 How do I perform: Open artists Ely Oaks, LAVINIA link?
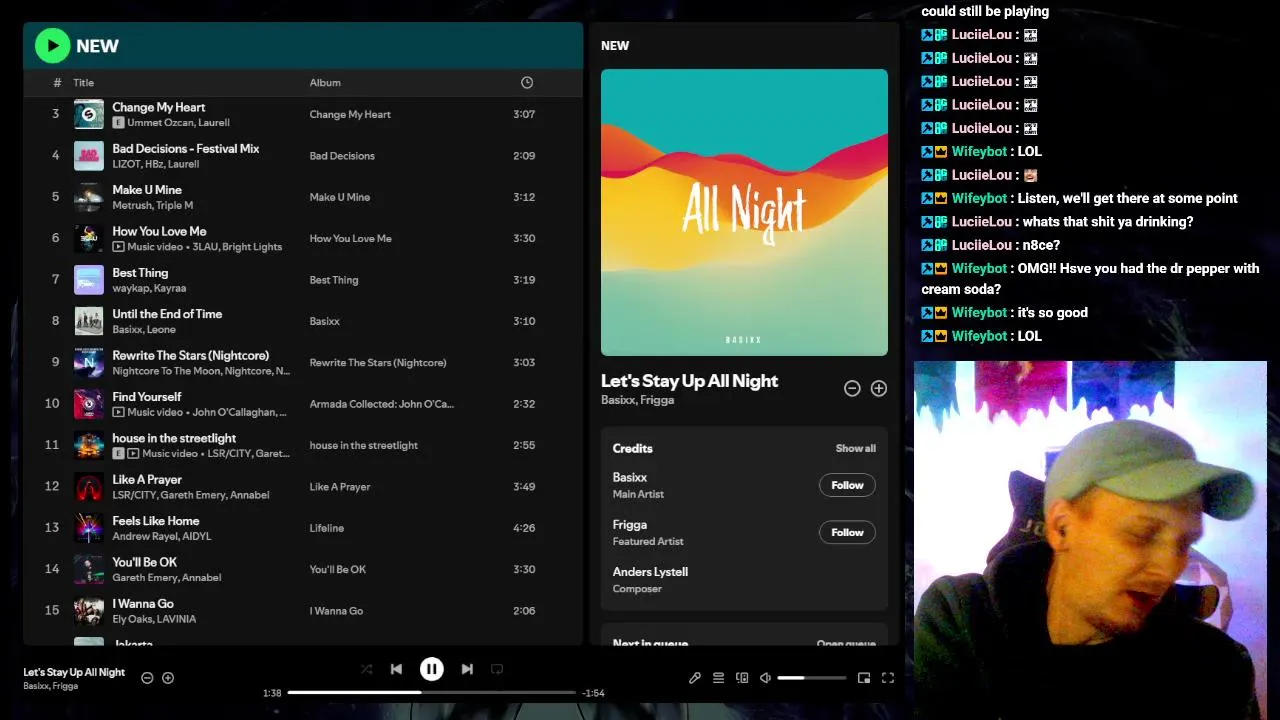154,619
